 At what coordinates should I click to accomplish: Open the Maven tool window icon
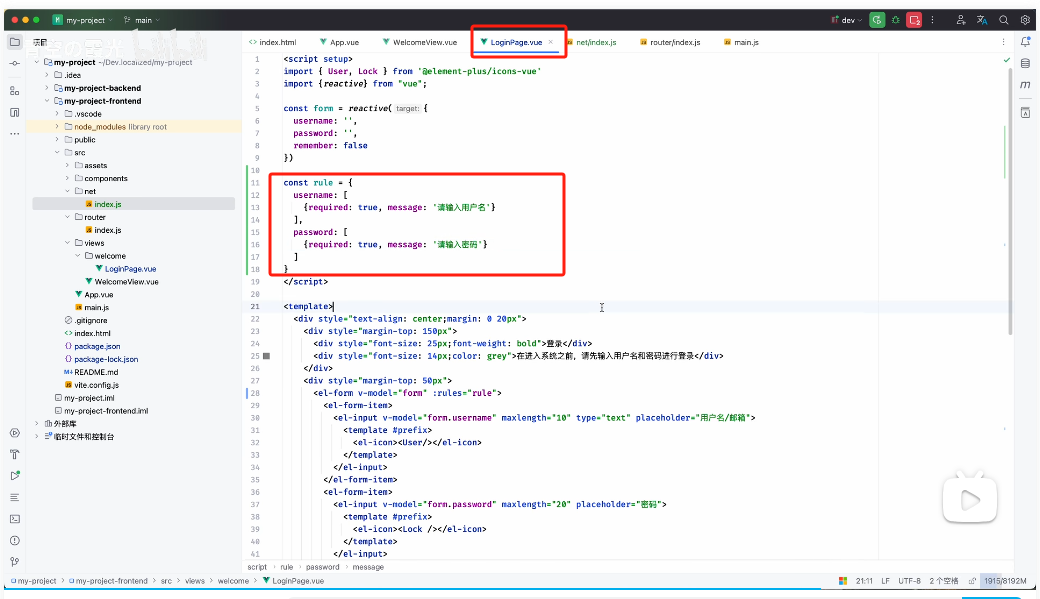point(1025,85)
